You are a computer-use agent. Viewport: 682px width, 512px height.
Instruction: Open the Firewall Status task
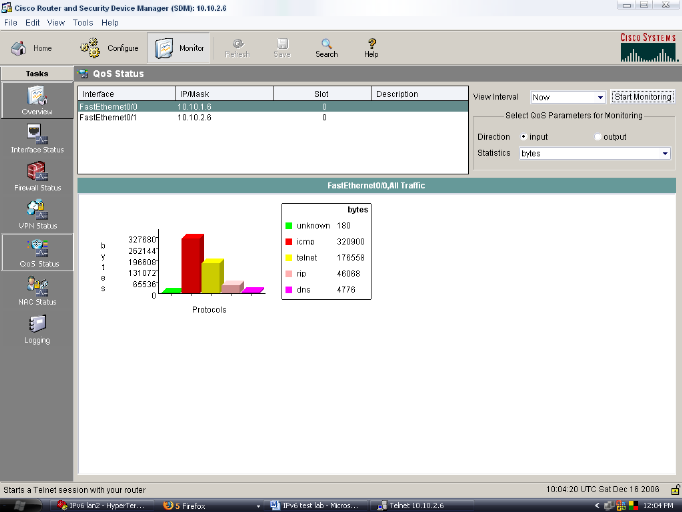pos(37,172)
